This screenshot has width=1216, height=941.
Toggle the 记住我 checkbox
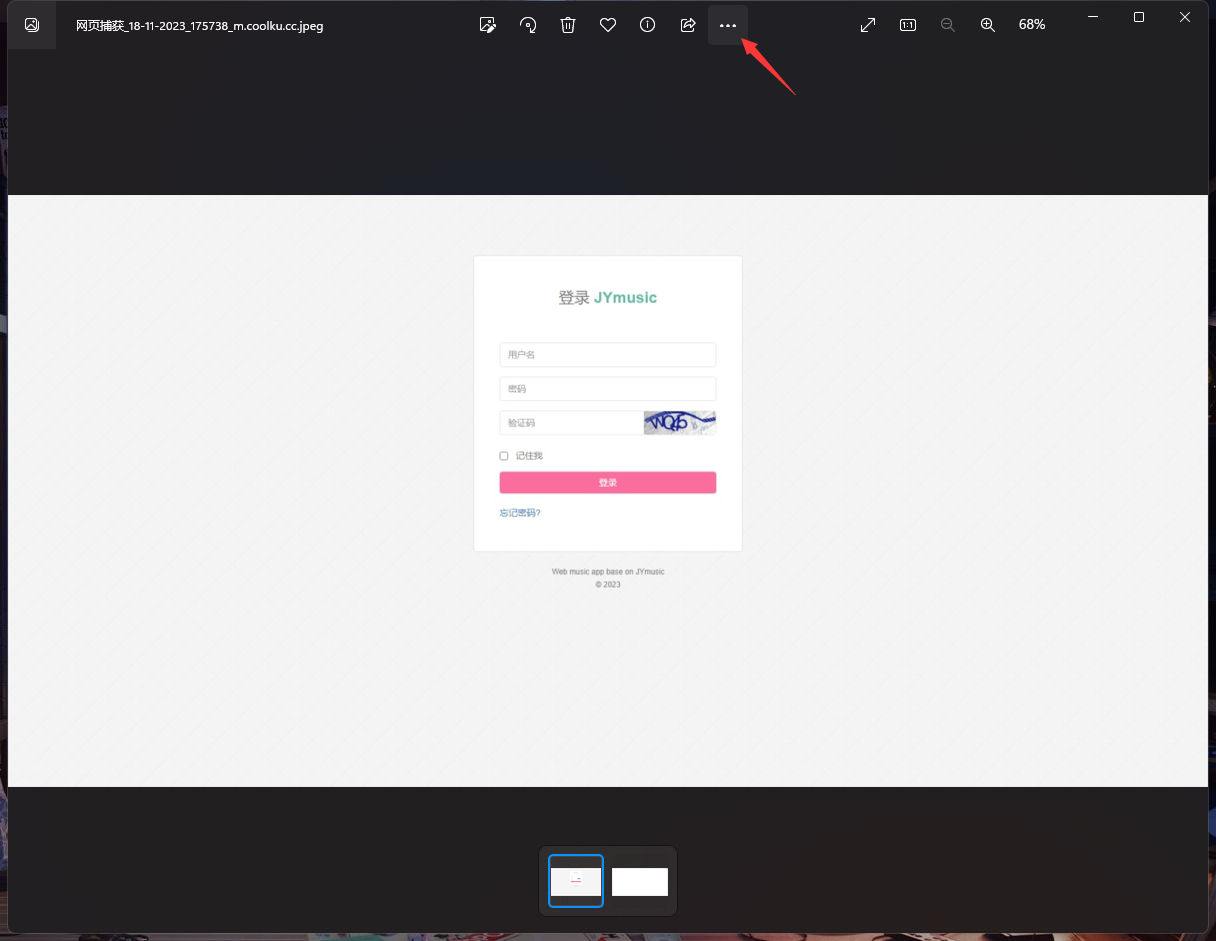pyautogui.click(x=504, y=456)
